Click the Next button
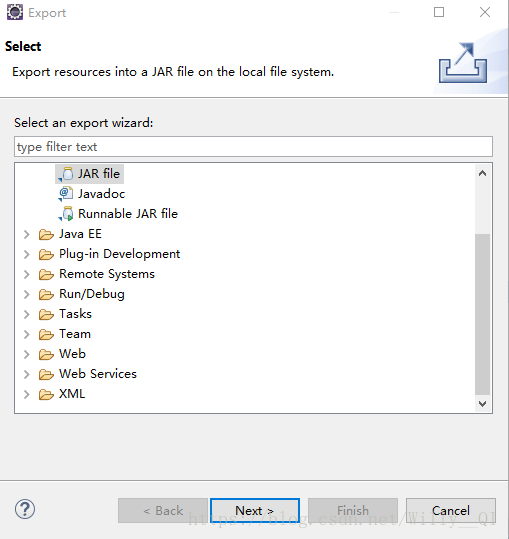509x539 pixels. [x=255, y=510]
